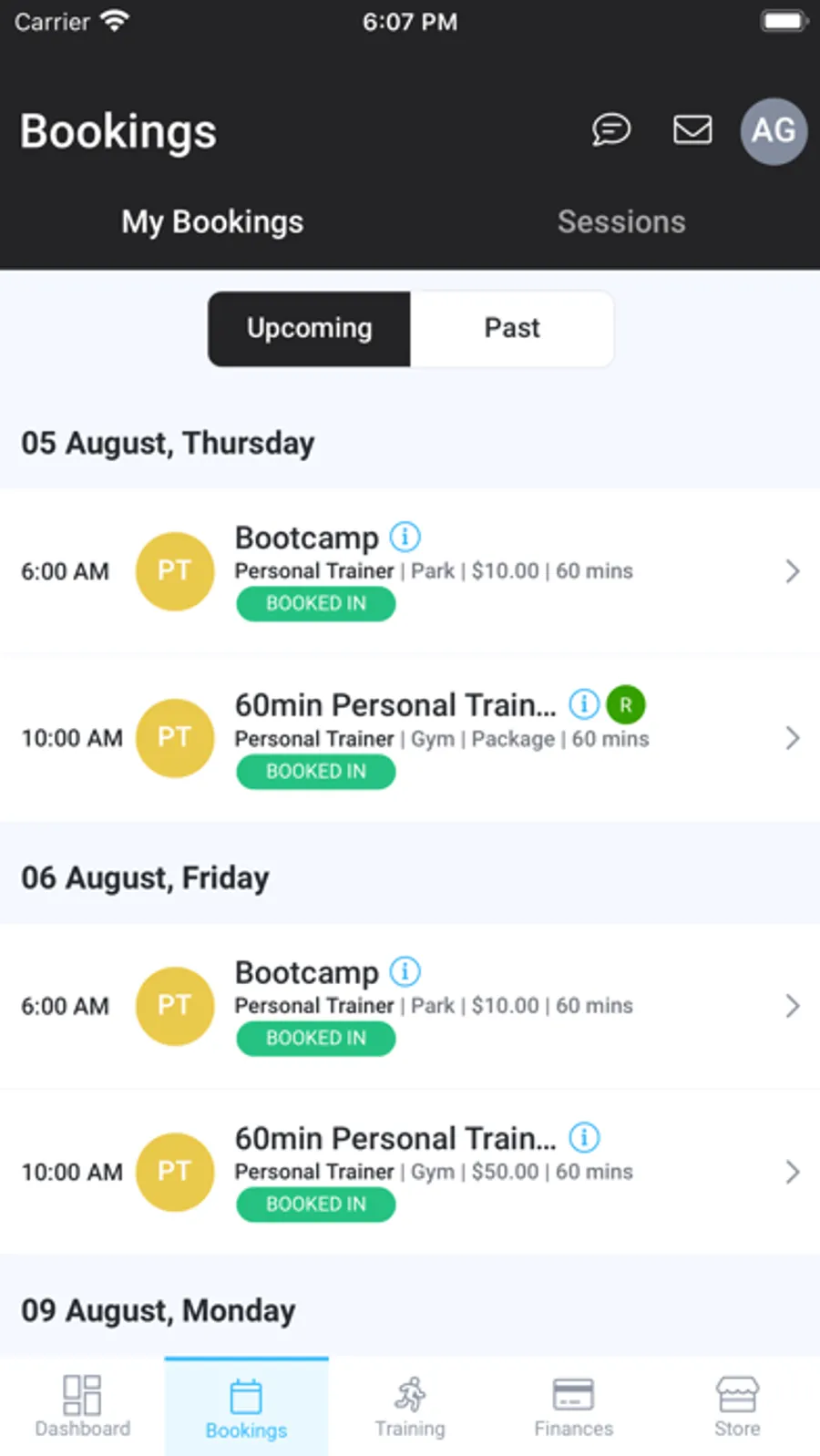
Task: Tap the green R recurring badge
Action: coord(626,704)
